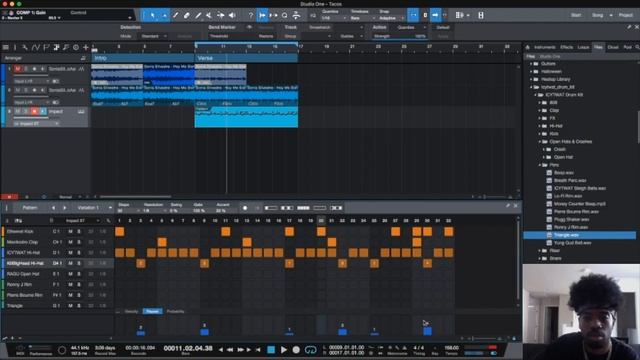Click the Pattern button in the editor
The height and width of the screenshot is (360, 640).
tap(30, 208)
